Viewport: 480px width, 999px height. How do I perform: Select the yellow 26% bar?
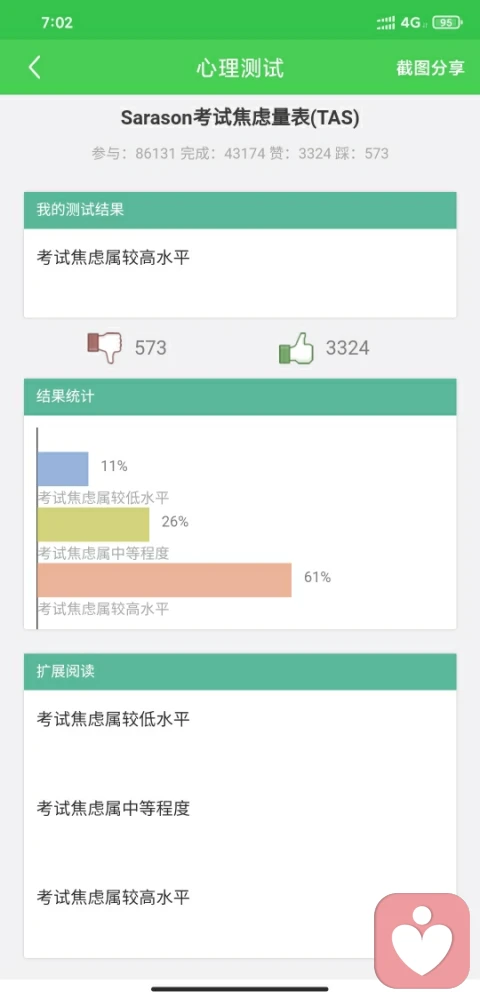pos(93,524)
